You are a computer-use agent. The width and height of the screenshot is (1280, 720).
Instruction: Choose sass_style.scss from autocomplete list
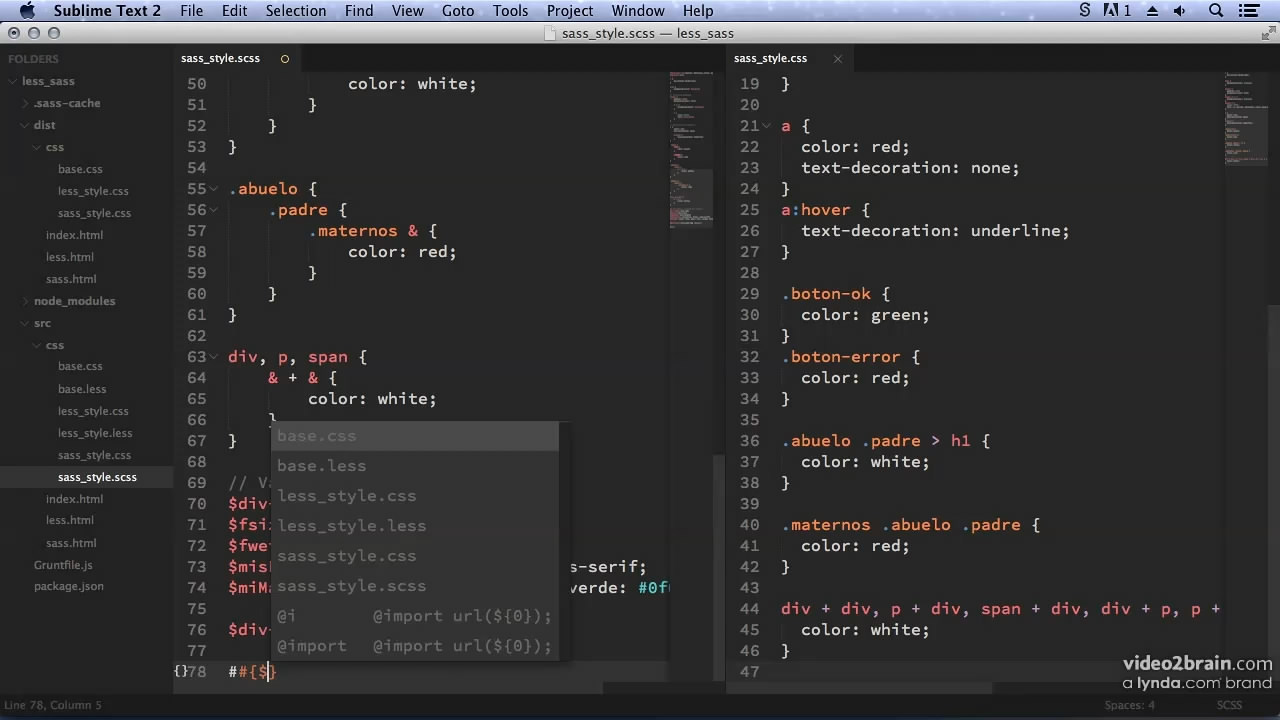tap(415, 586)
